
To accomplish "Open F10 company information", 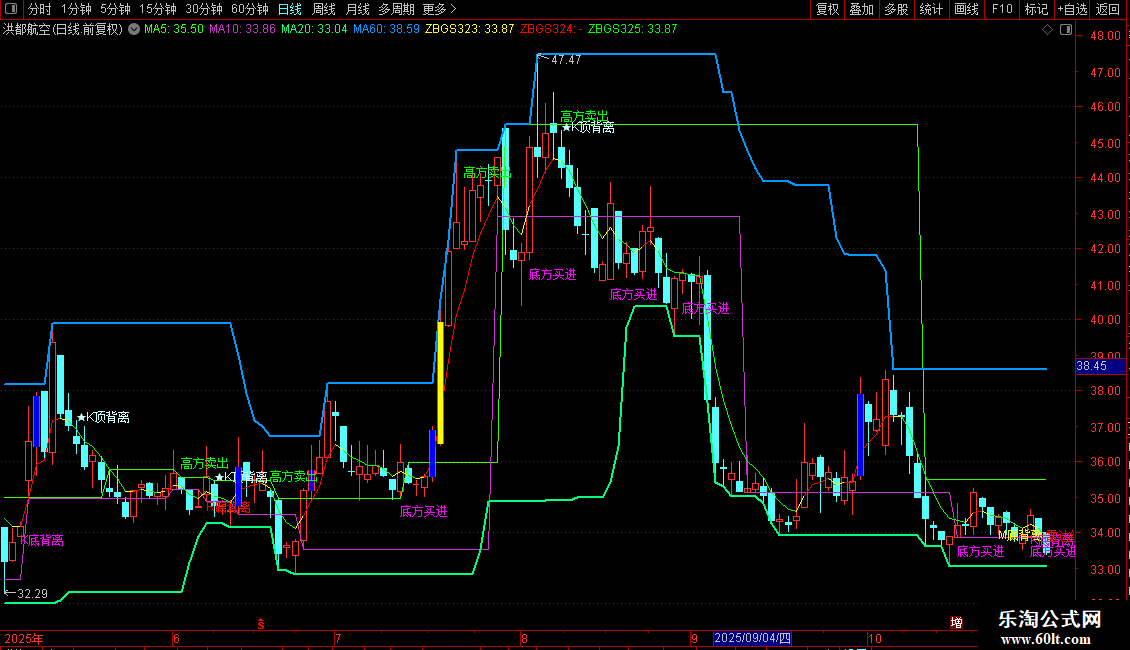I will click(1002, 9).
